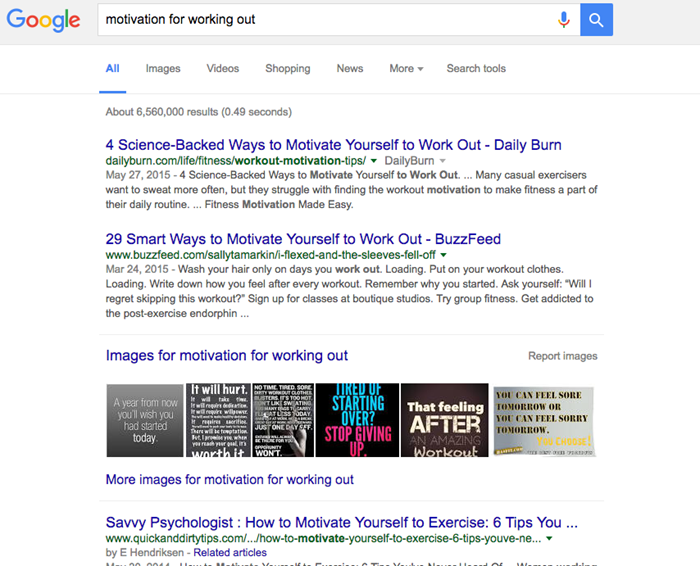Open 'No time. Tired. Sore.' image thumbnail
This screenshot has height=566, width=700.
pos(283,420)
